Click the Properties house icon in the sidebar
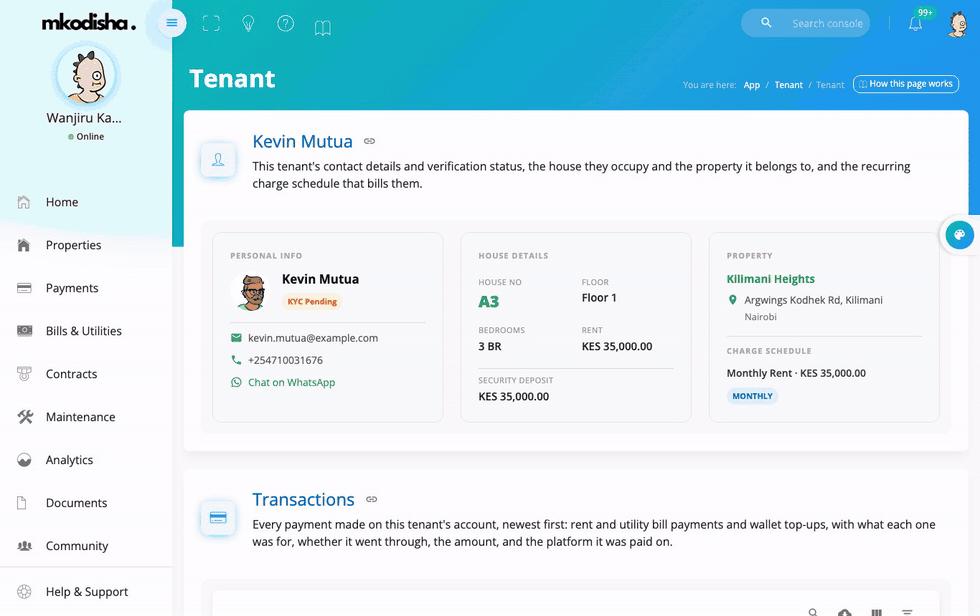Screen dimensions: 980x616 coord(24,245)
